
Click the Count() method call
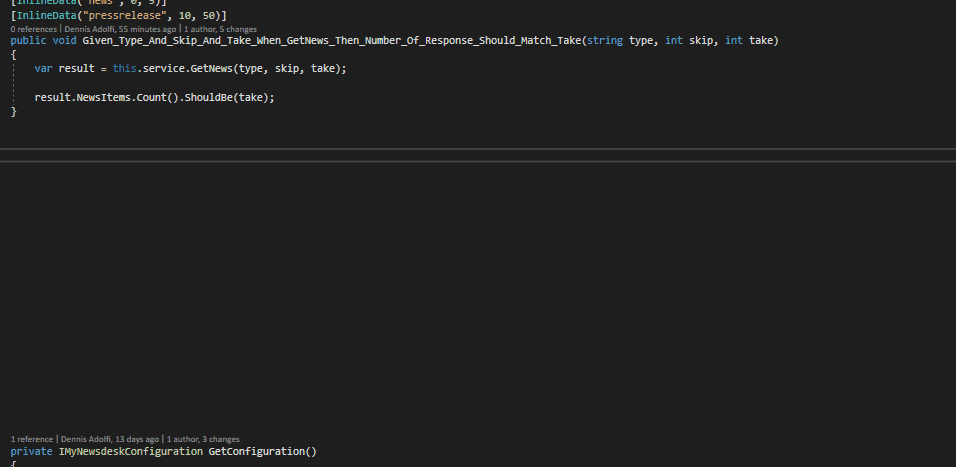coord(157,98)
